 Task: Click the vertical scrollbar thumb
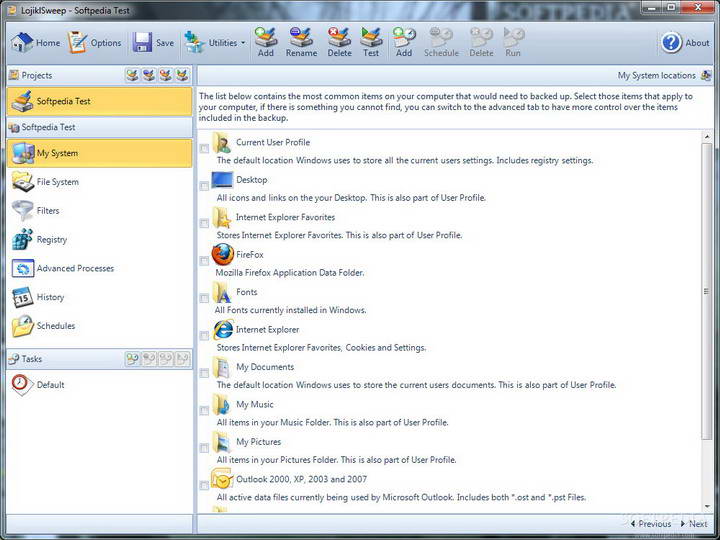pos(706,291)
